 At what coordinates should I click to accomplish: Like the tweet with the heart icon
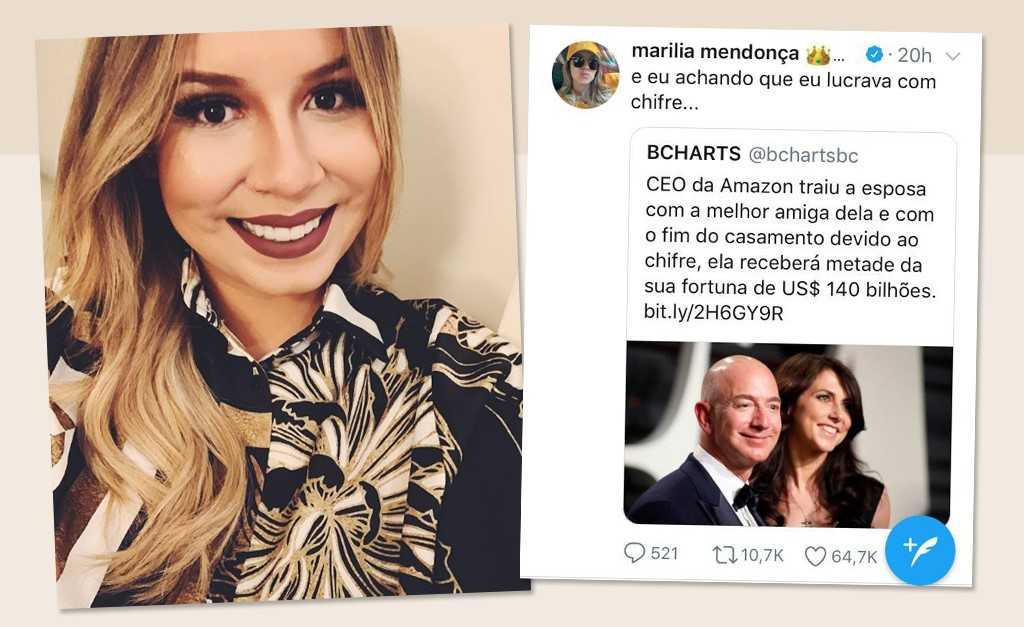(x=815, y=556)
